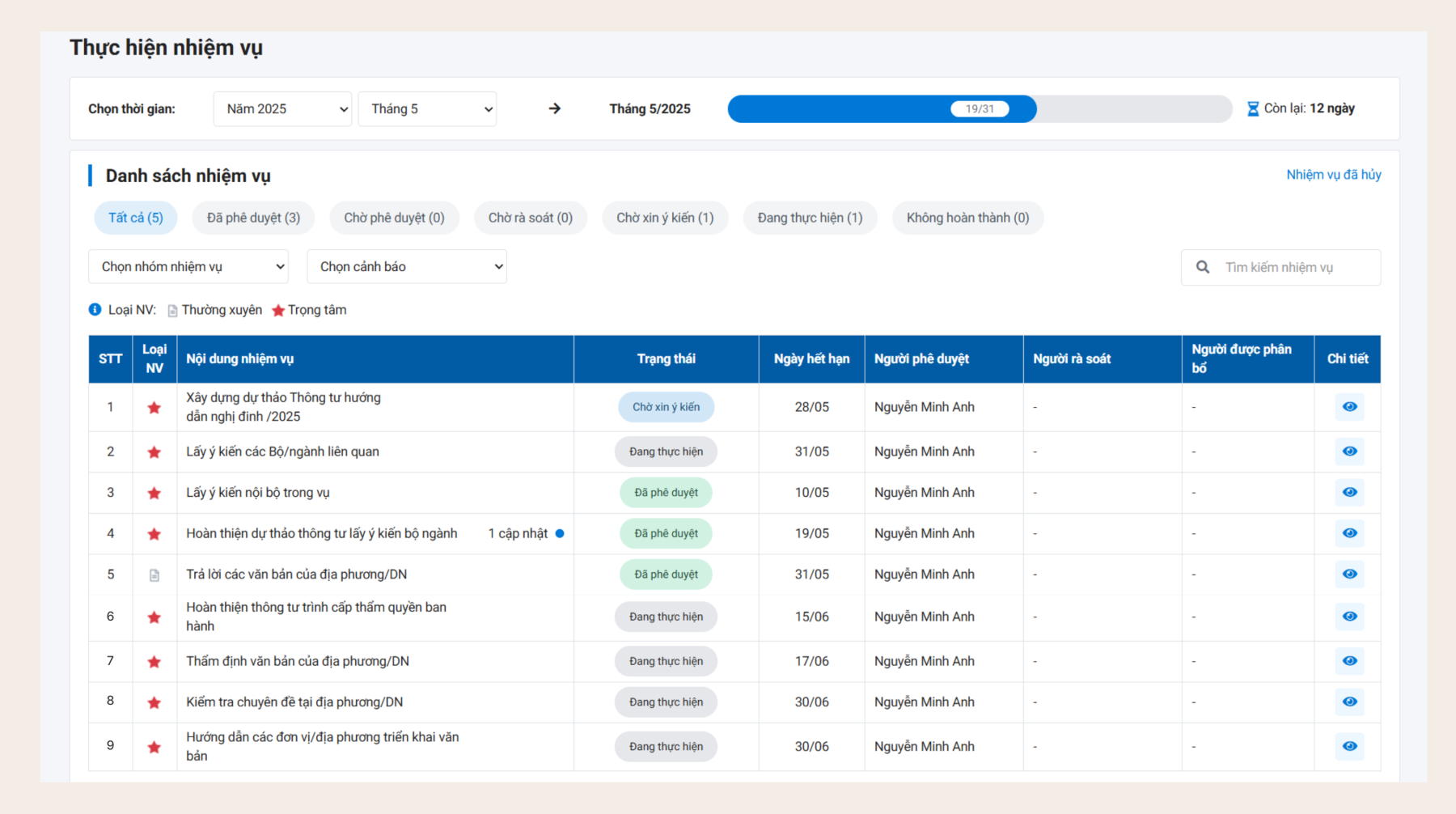The height and width of the screenshot is (814, 1456).
Task: Click the arrow icon next to Tháng 5
Action: tap(554, 108)
